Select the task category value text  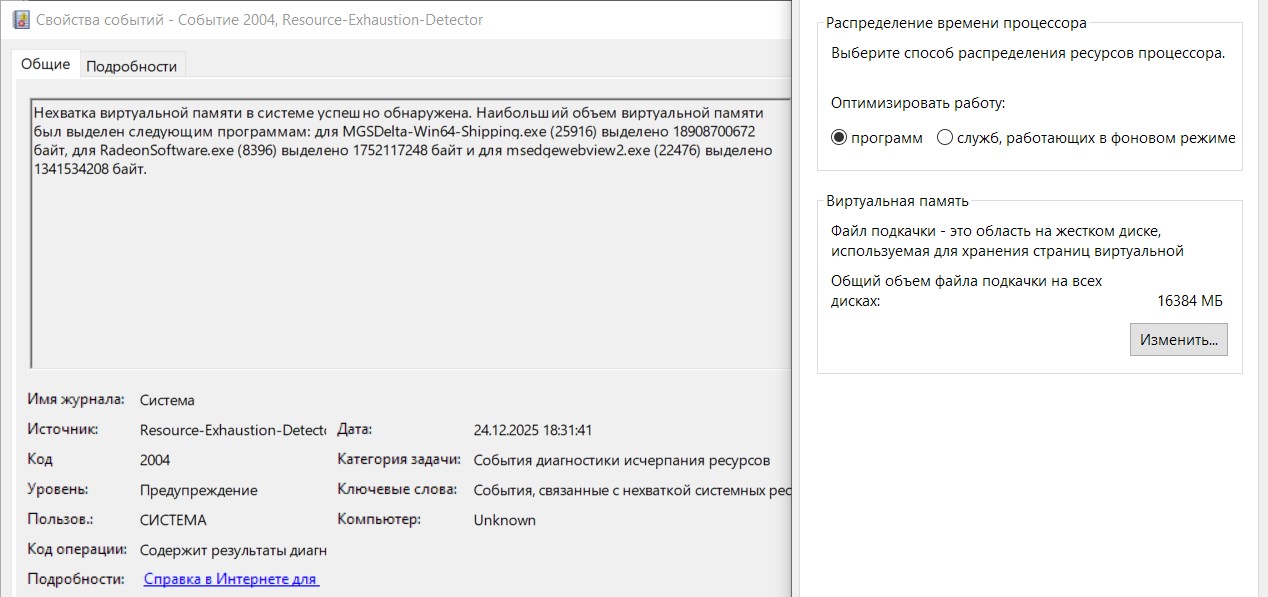pos(621,460)
